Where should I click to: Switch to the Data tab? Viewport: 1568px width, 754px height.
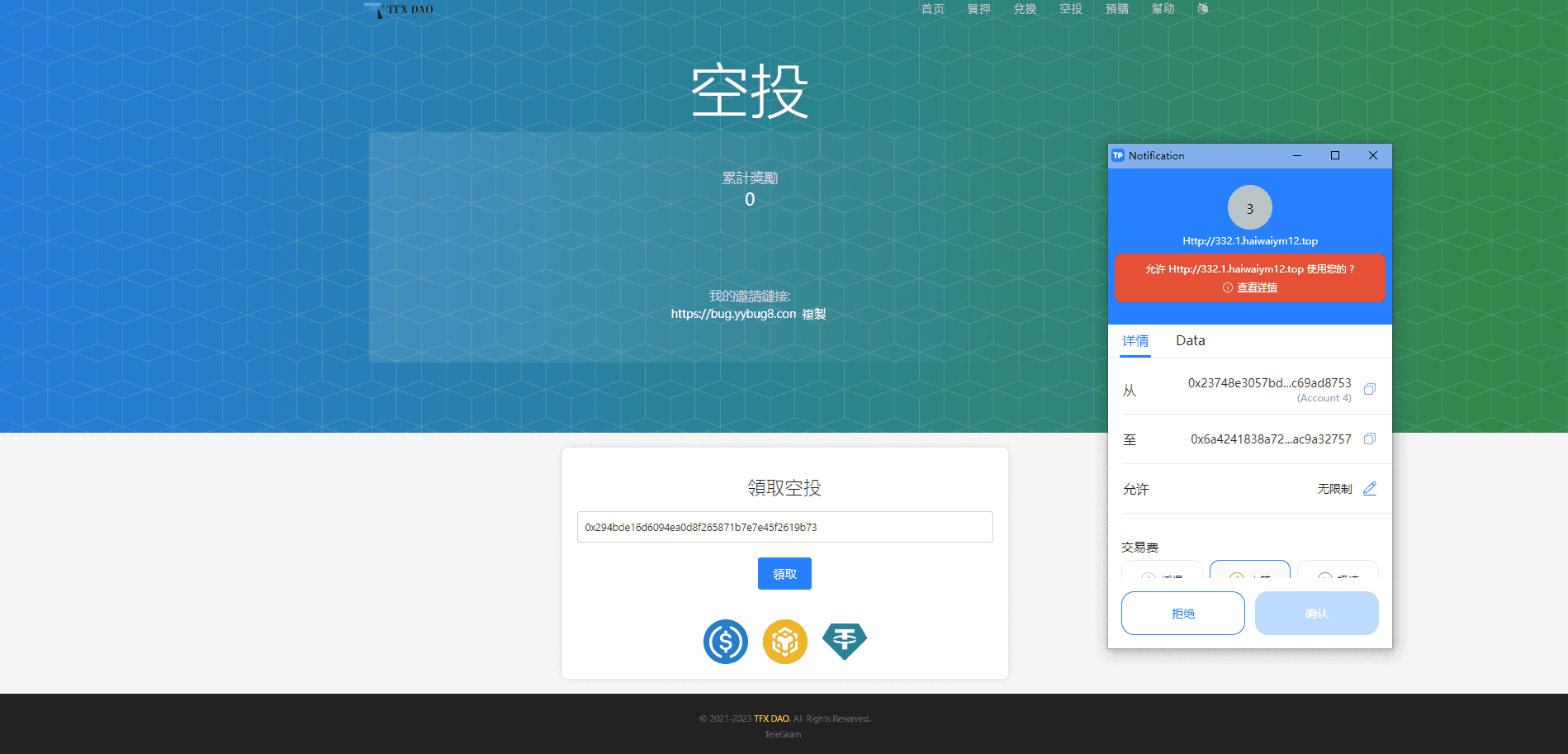point(1190,341)
